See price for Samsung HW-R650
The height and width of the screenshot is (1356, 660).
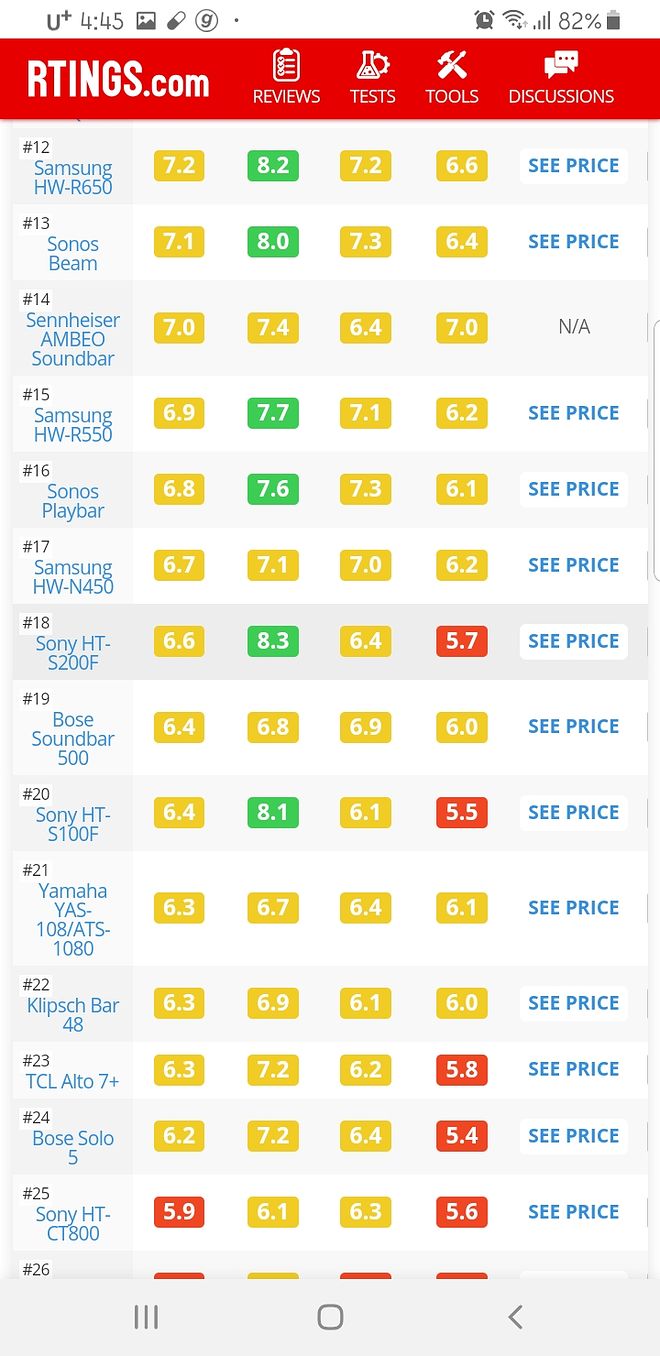[x=573, y=166]
